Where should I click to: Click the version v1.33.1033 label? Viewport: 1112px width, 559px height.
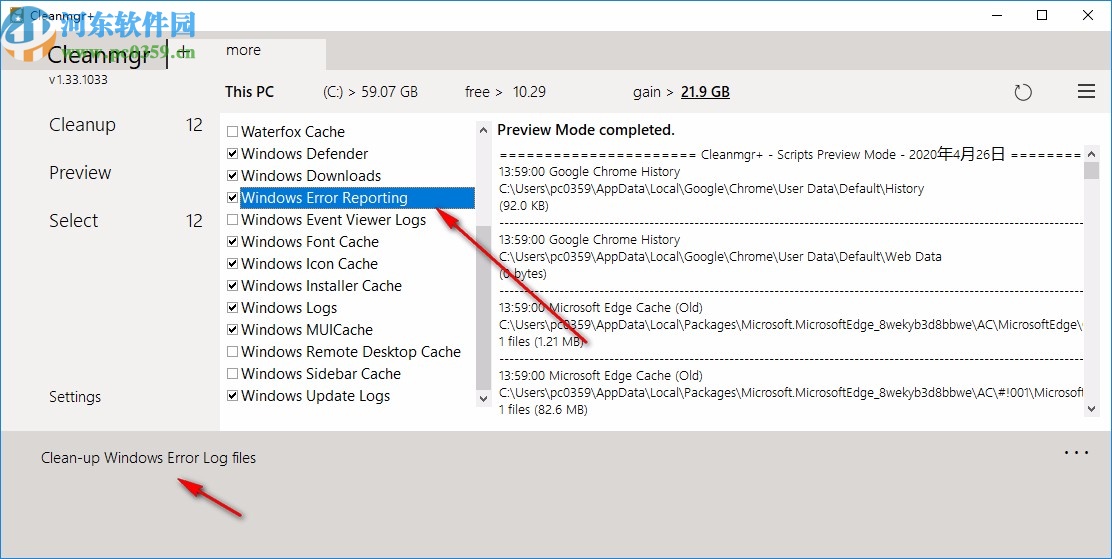click(78, 80)
